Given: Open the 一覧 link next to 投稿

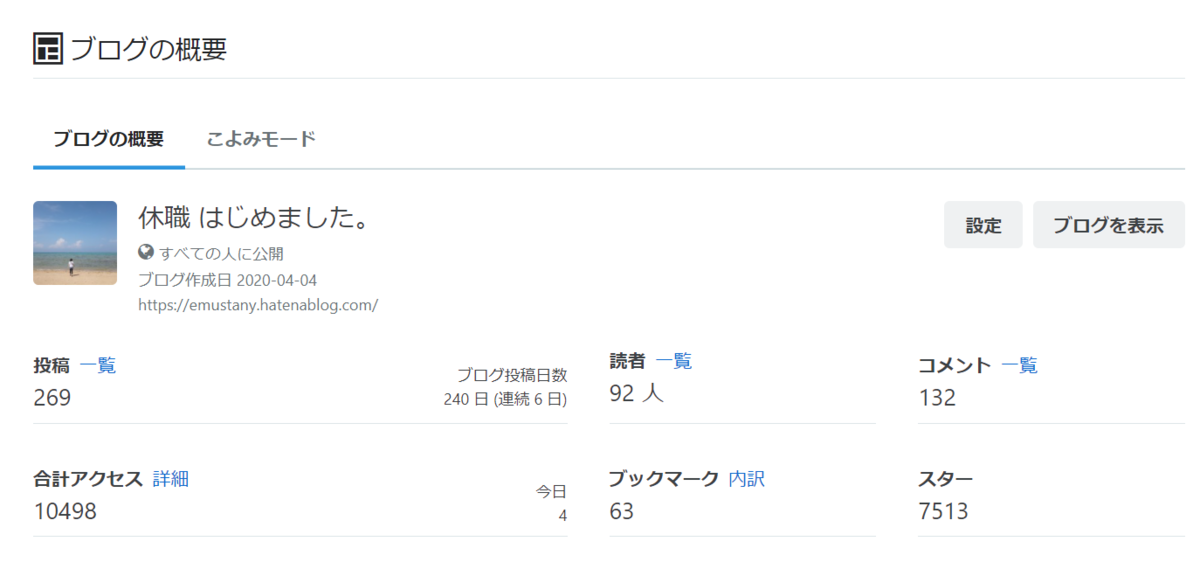Looking at the screenshot, I should (98, 365).
